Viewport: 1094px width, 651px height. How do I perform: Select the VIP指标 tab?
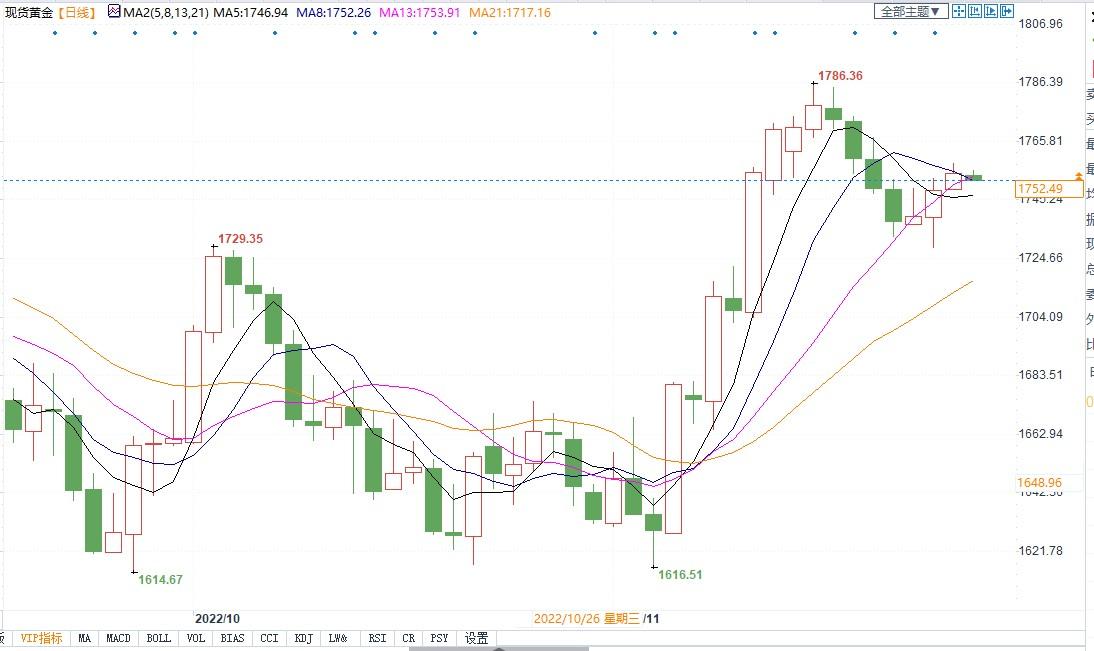[41, 638]
